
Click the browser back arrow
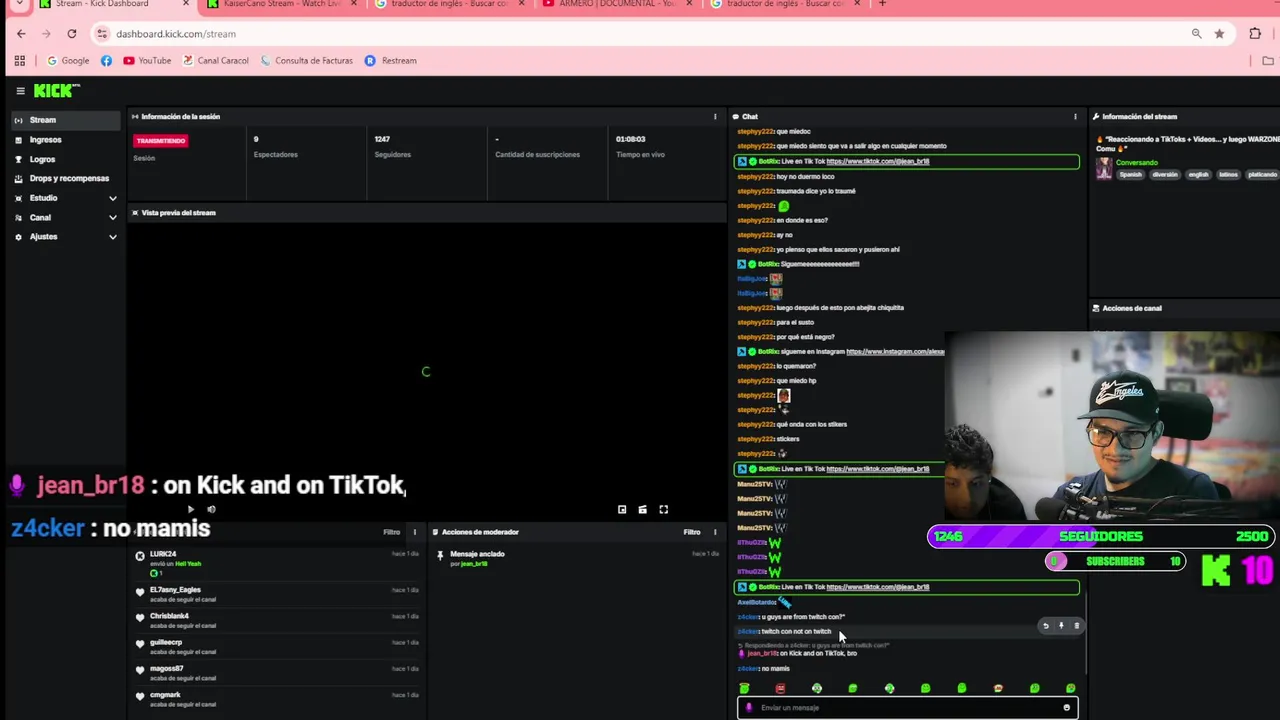[x=21, y=34]
